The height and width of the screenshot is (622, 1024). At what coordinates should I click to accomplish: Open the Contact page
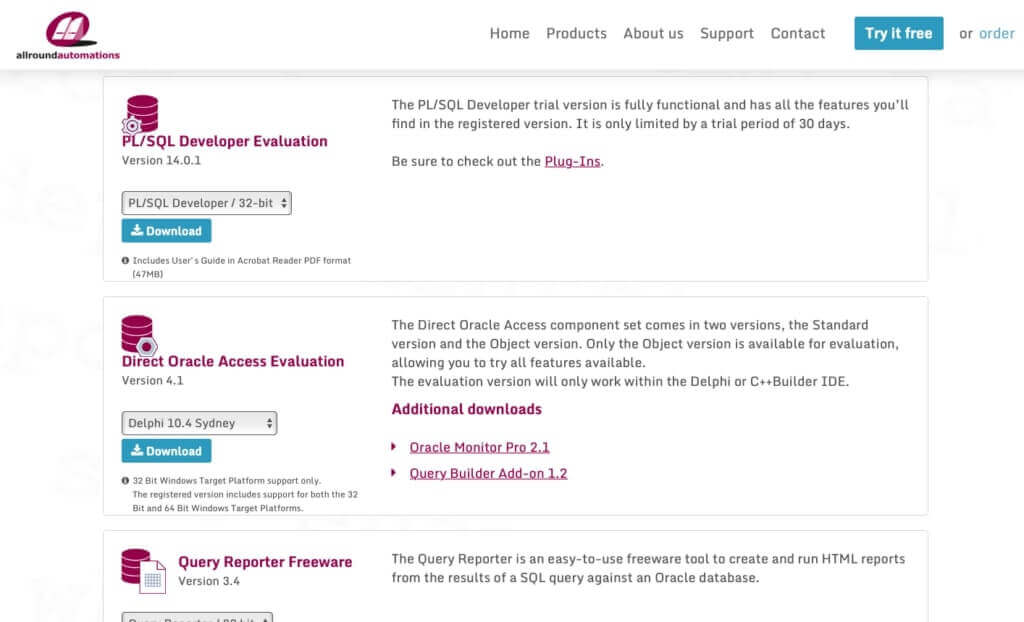click(797, 33)
